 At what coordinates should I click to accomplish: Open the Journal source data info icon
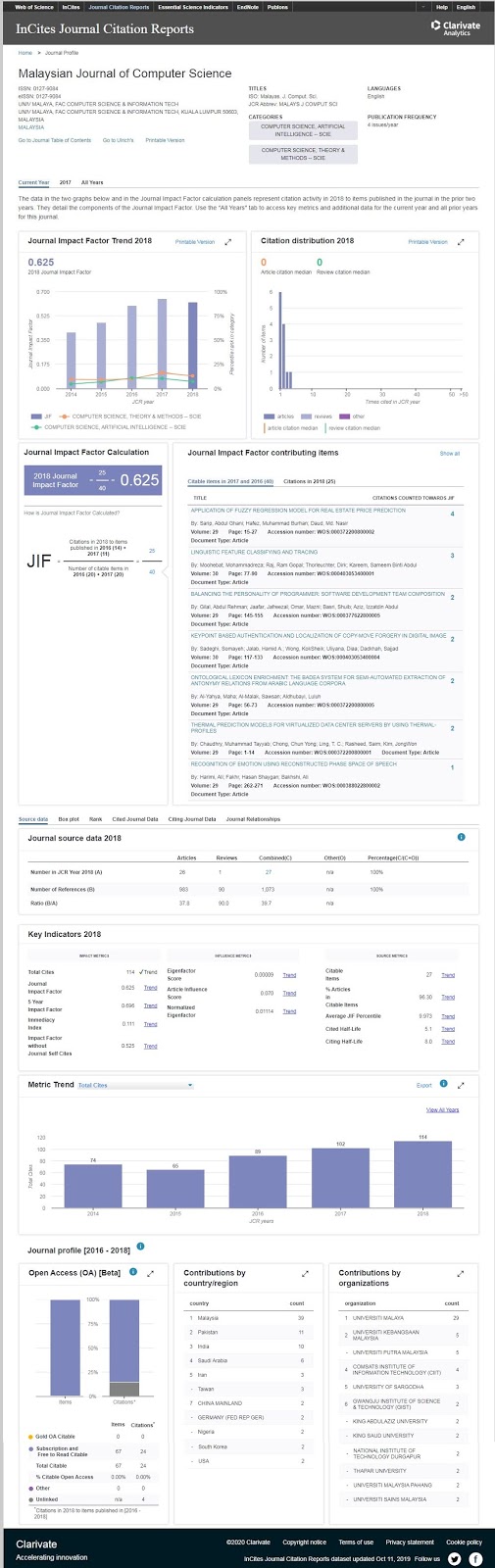pyautogui.click(x=462, y=837)
